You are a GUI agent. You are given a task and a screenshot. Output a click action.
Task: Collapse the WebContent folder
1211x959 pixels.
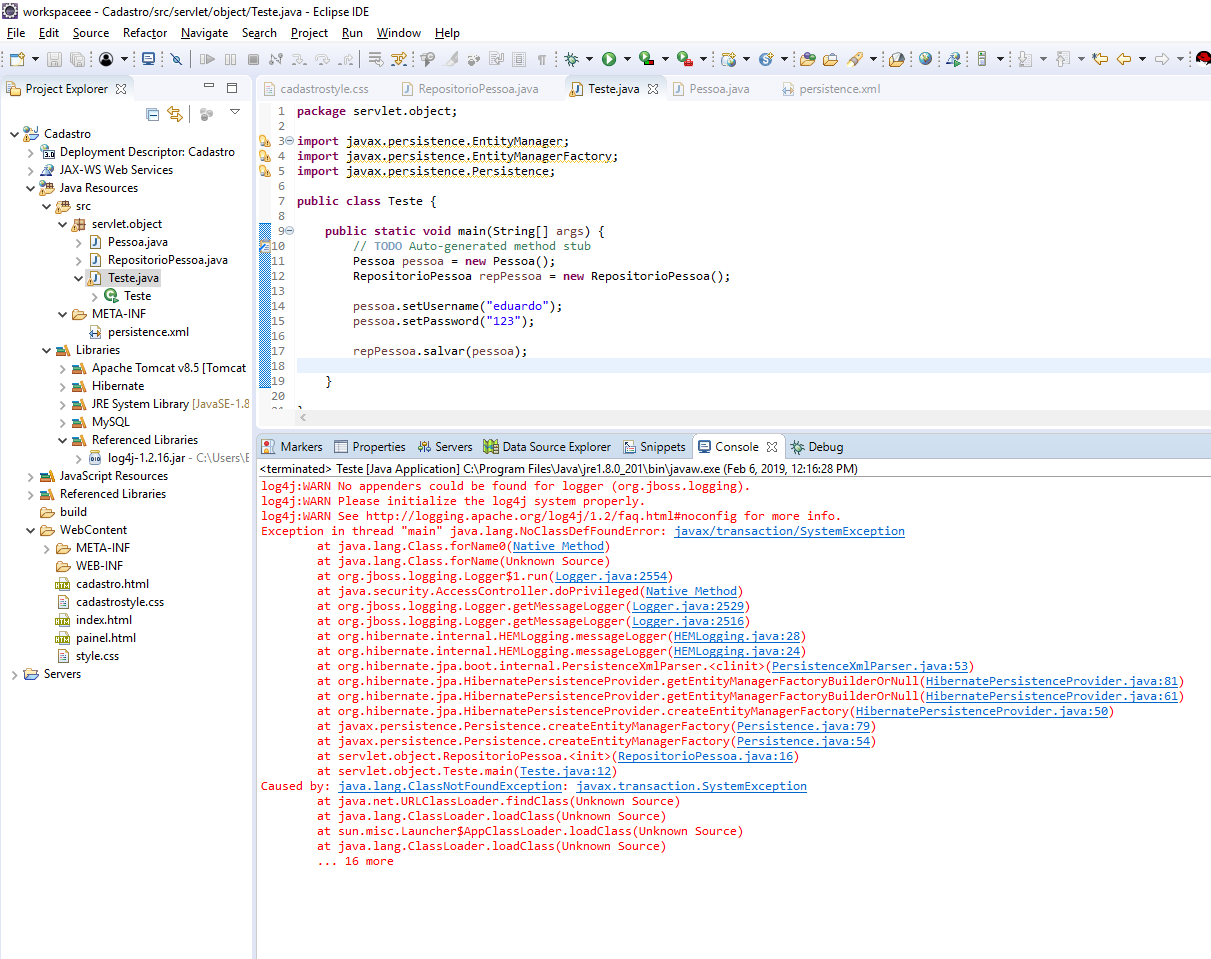point(31,530)
